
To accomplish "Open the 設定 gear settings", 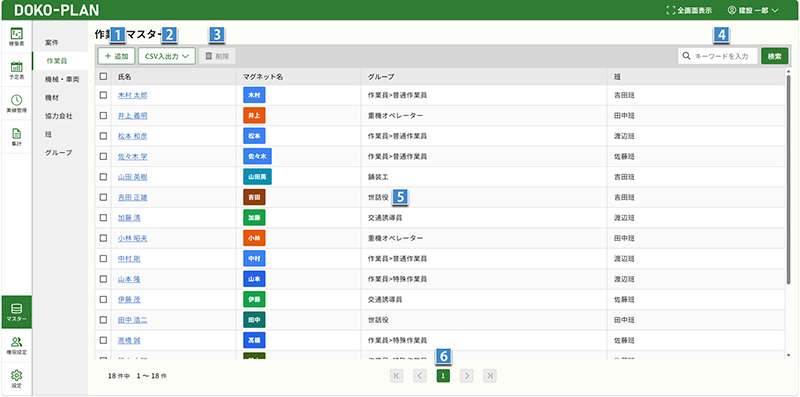I will point(17,379).
